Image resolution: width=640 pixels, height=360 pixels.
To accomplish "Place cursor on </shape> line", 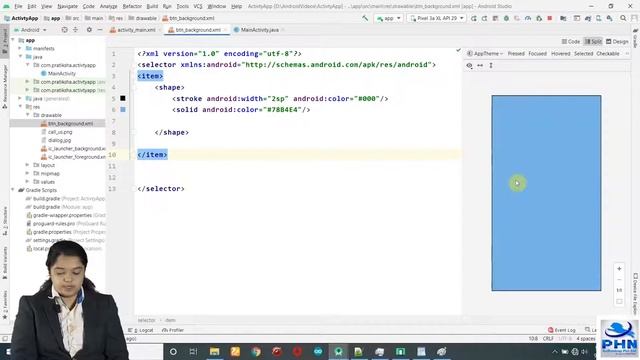I will click(172, 132).
